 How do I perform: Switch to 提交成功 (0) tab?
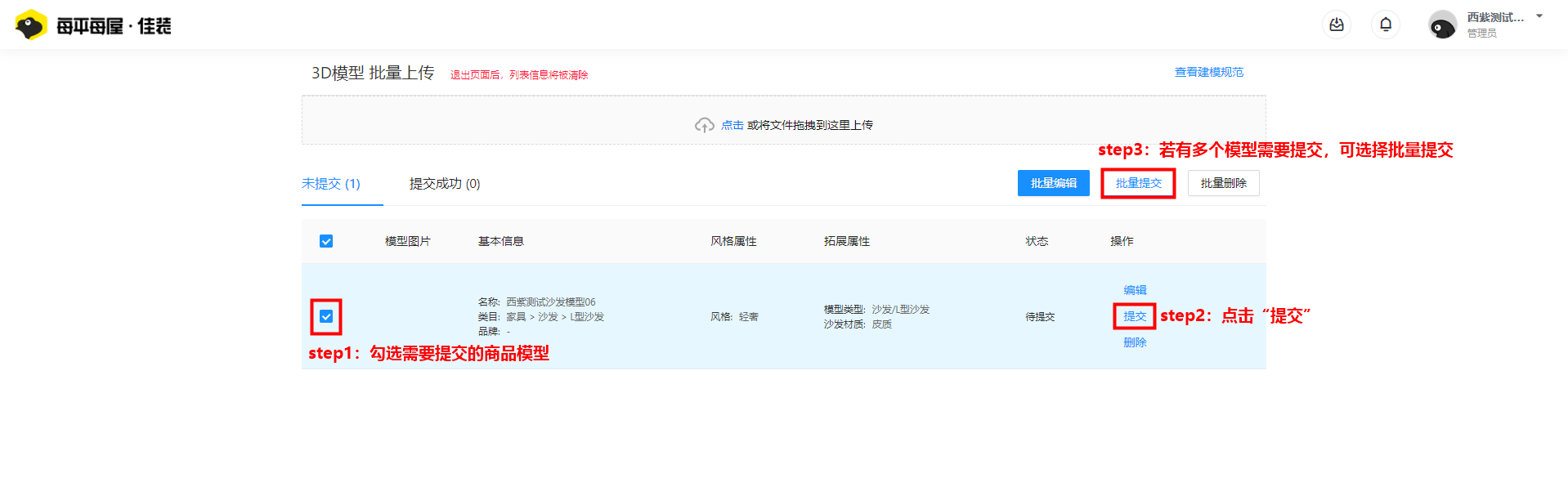(x=445, y=183)
